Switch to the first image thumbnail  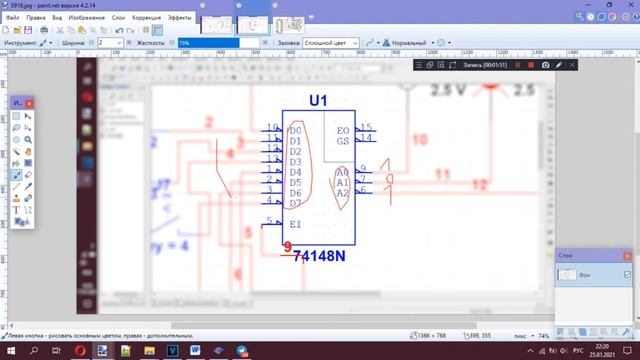click(217, 25)
